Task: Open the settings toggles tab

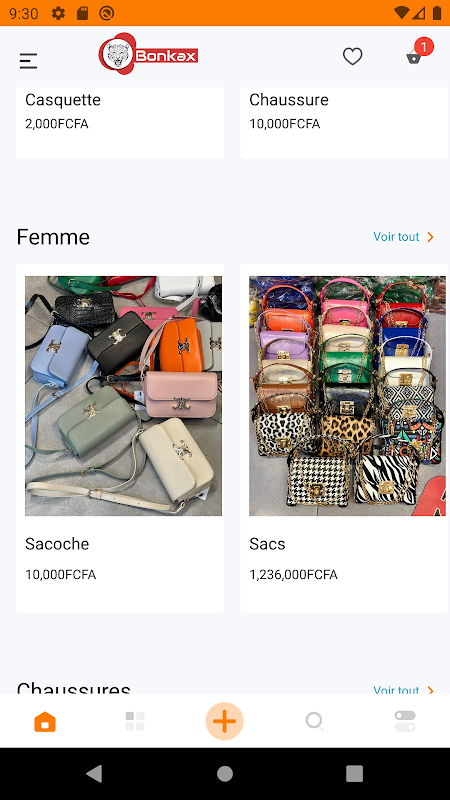Action: click(x=405, y=721)
